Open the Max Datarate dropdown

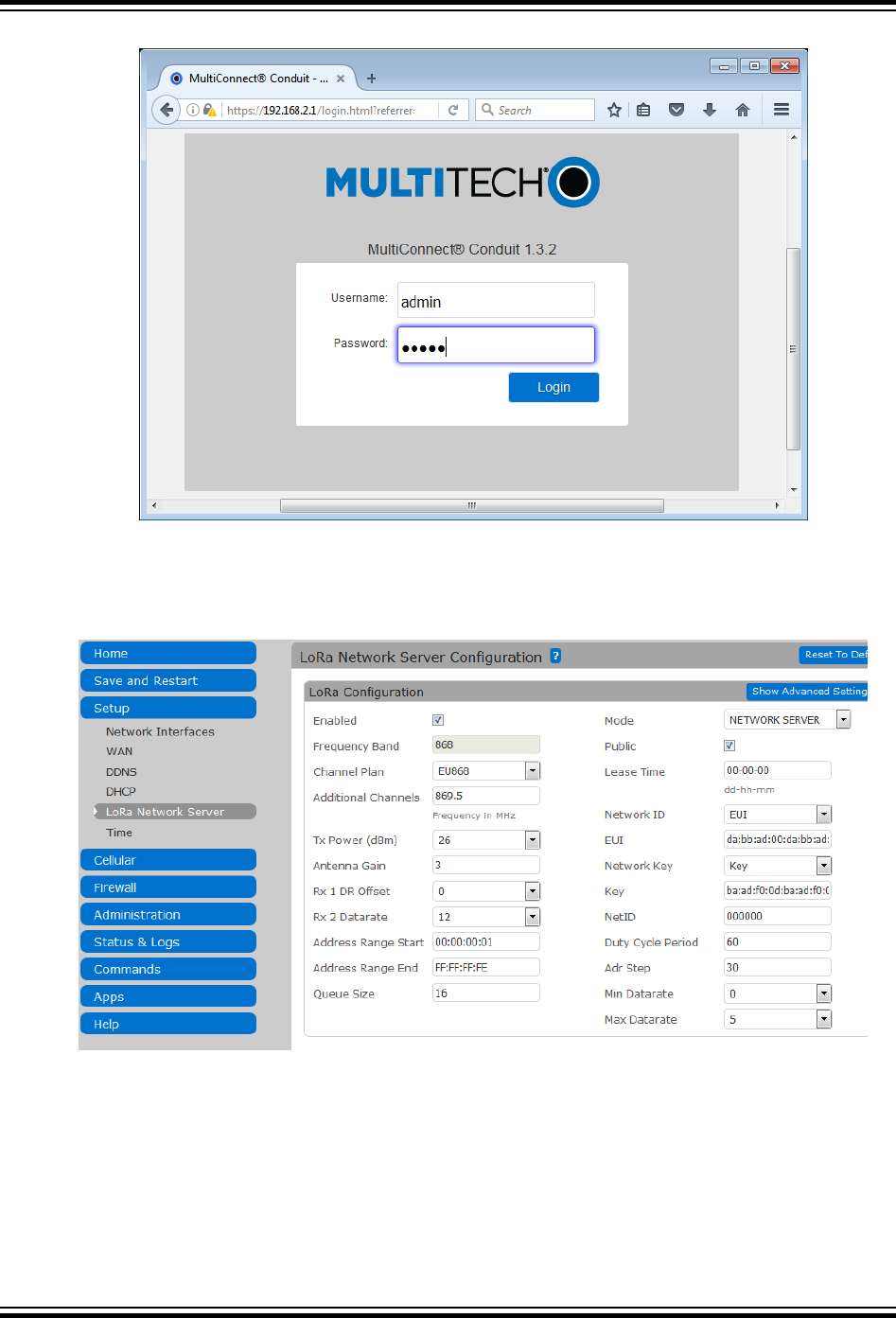click(778, 1020)
